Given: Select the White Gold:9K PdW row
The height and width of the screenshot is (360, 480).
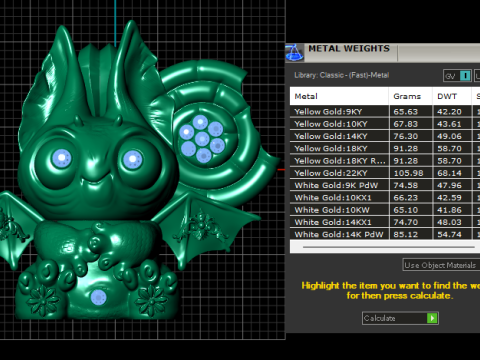Looking at the screenshot, I should [385, 185].
